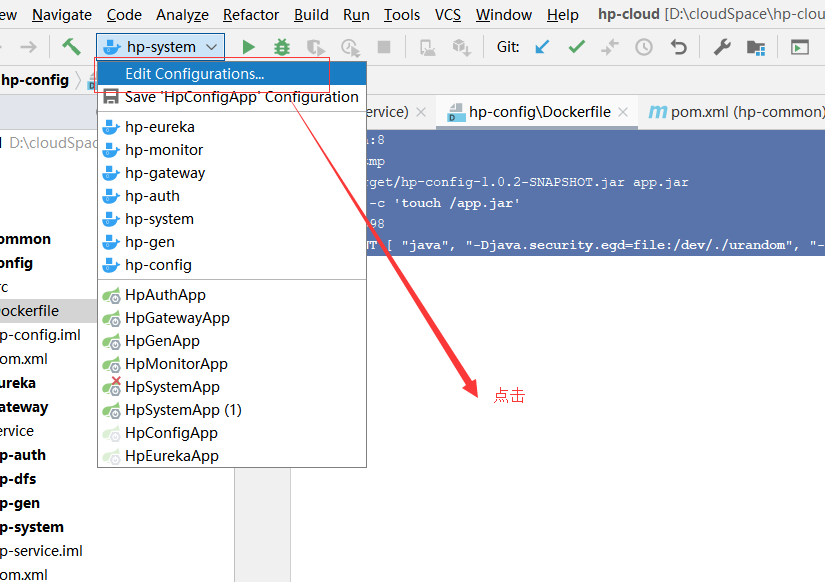Click Git Update Project blue arrow

point(542,47)
